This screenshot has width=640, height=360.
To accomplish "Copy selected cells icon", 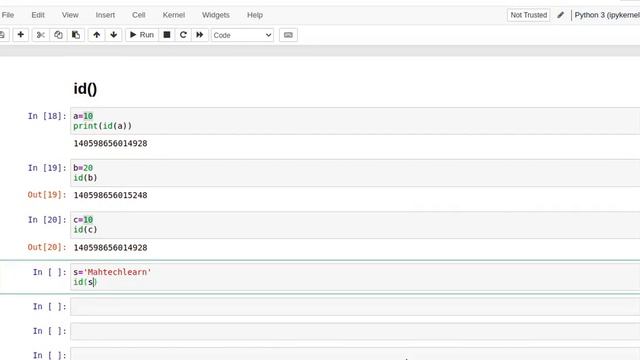I will (x=58, y=35).
